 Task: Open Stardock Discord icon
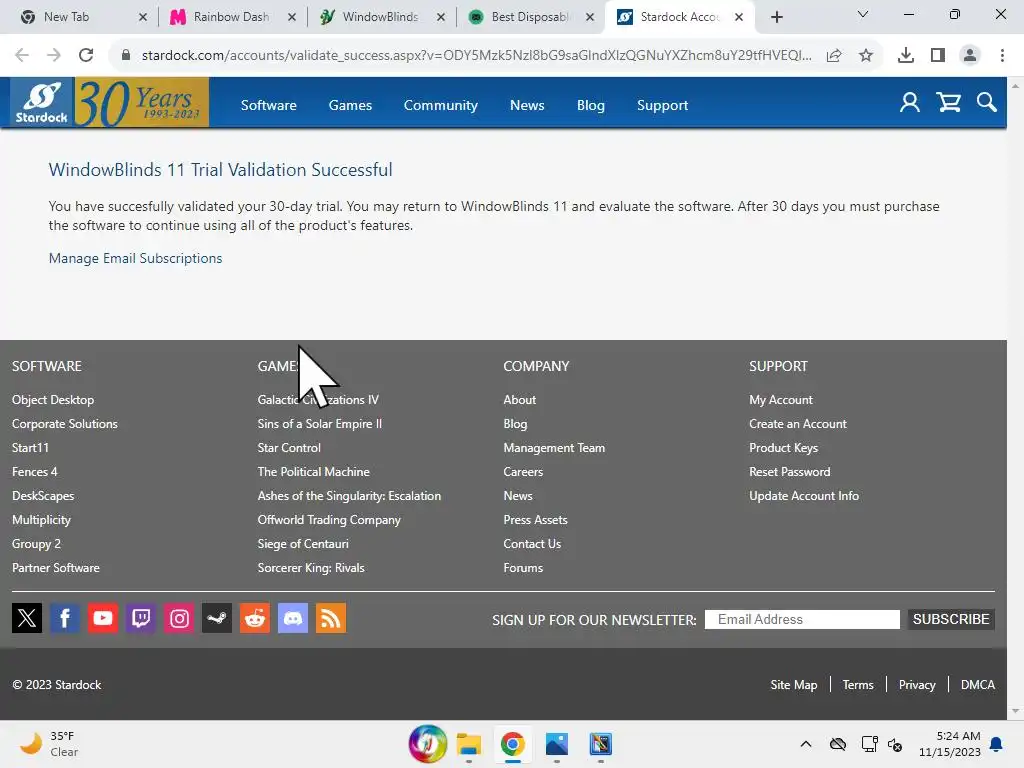coord(293,618)
